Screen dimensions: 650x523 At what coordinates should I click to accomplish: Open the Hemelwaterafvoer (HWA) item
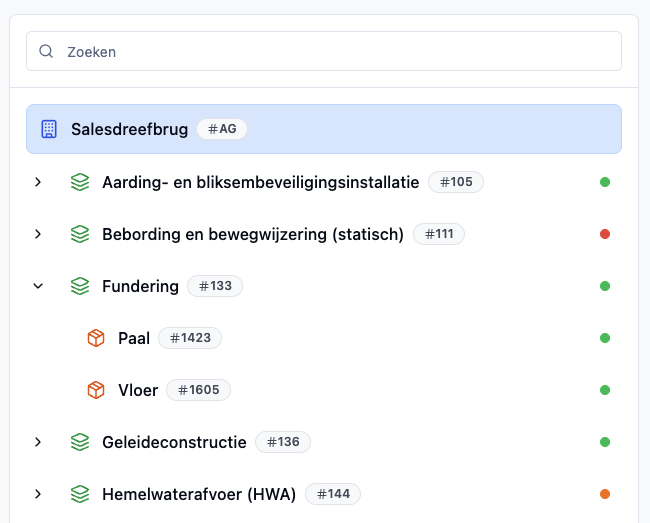coord(199,494)
